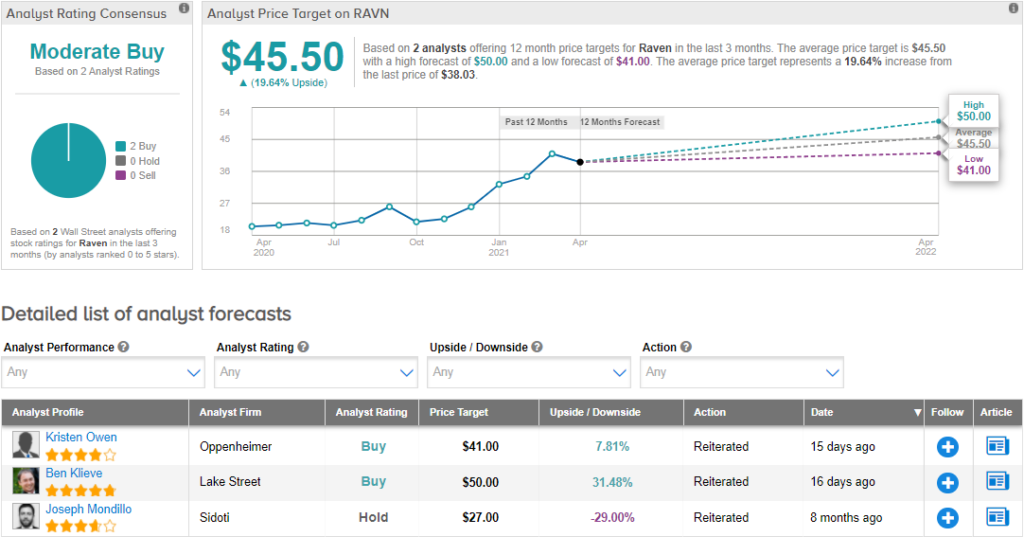
Task: Open Lake Street analyst article icon
Action: (997, 482)
